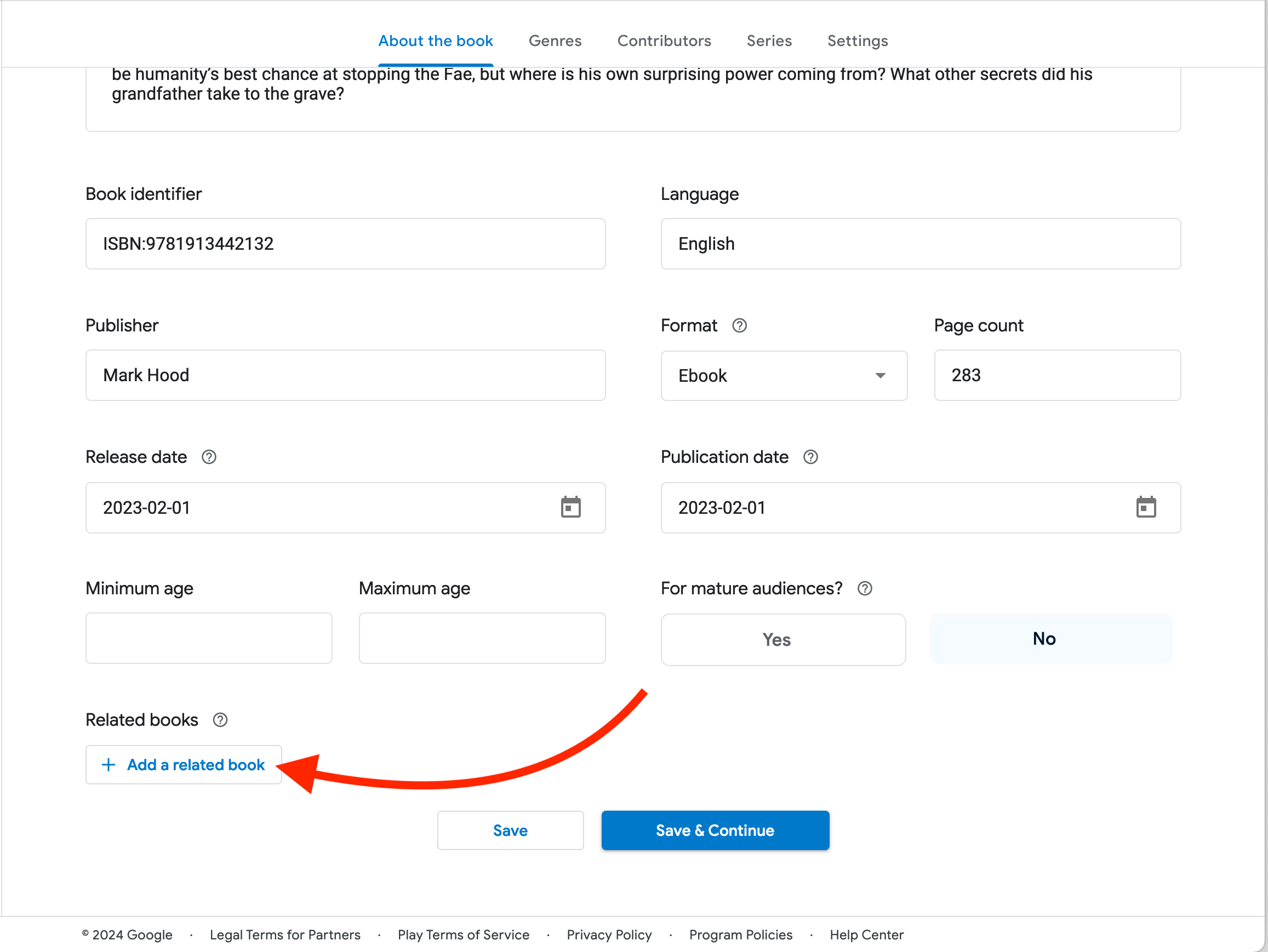
Task: Open the Help Center footer link
Action: point(866,935)
